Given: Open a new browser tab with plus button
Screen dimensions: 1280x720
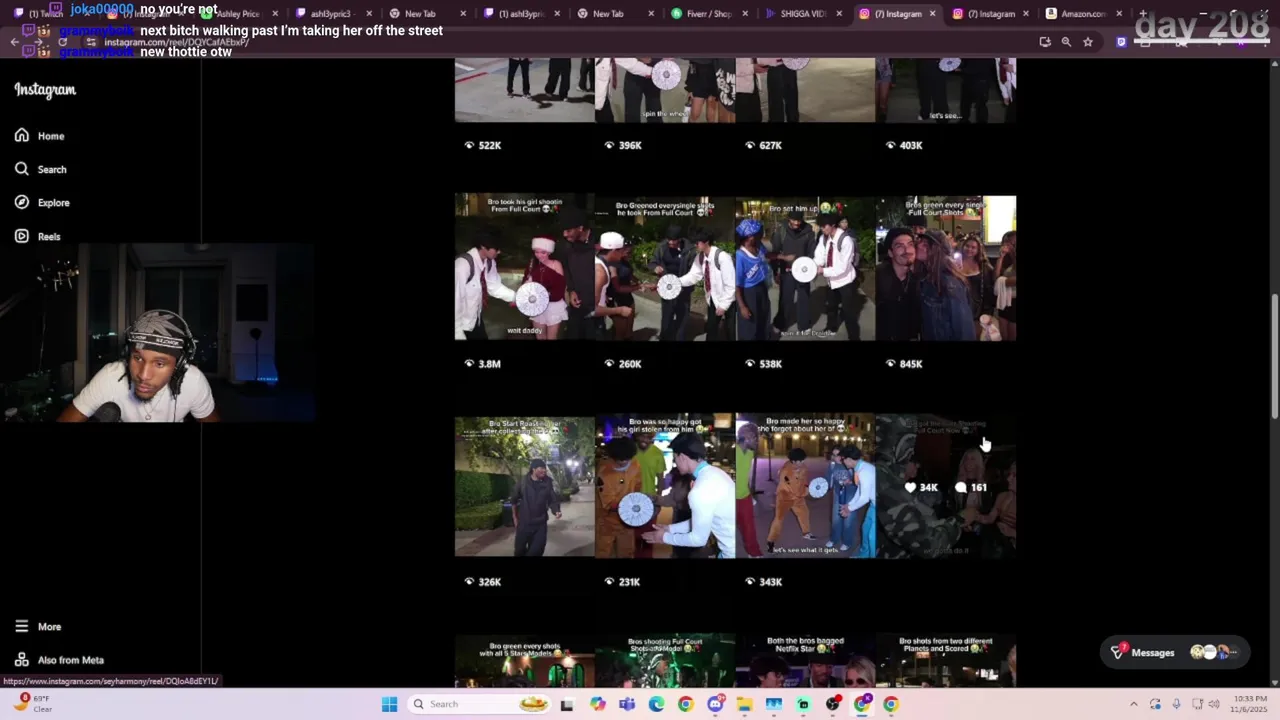Looking at the screenshot, I should click(x=1143, y=14).
